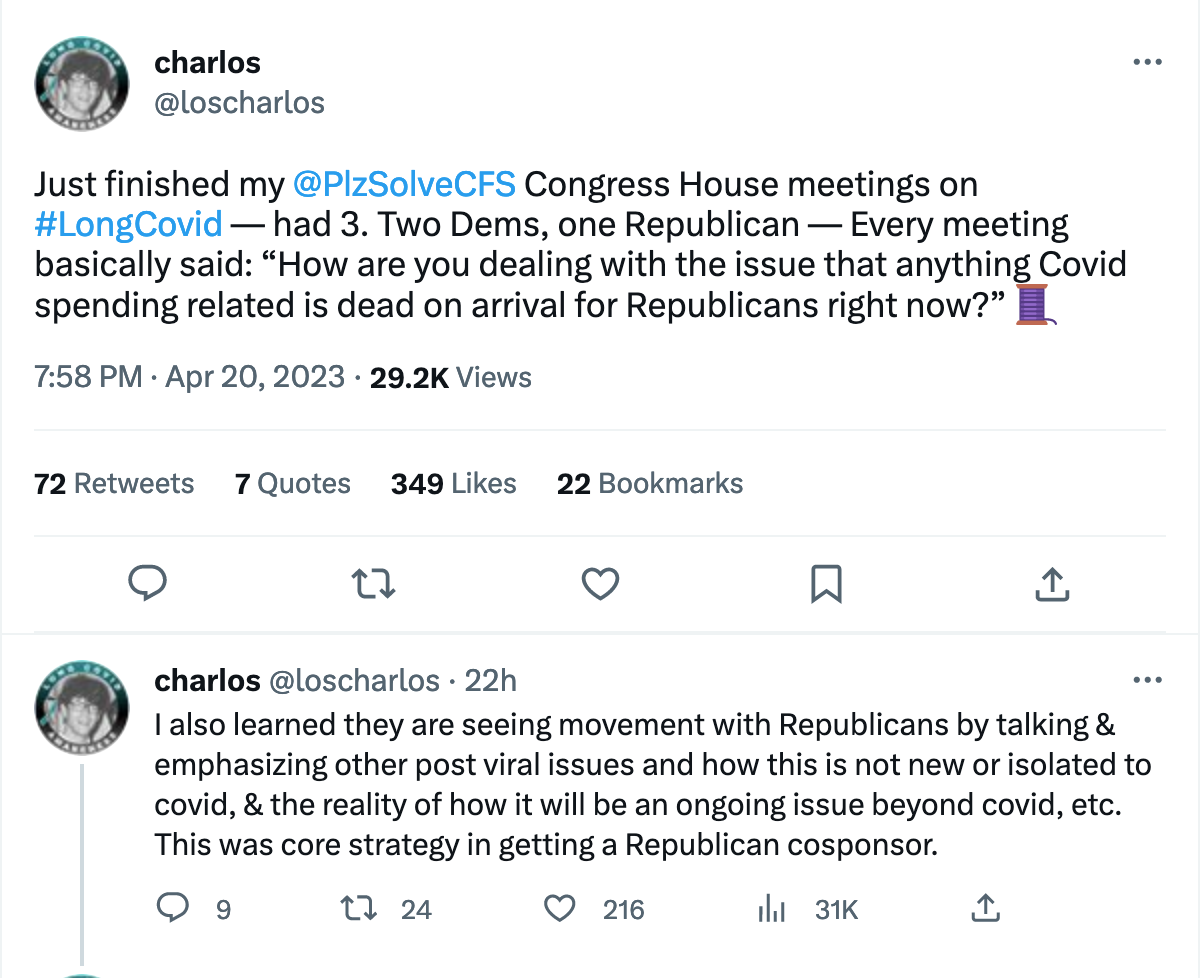Viewport: 1204px width, 978px height.
Task: Open more options menu on main tweet
Action: click(1147, 62)
